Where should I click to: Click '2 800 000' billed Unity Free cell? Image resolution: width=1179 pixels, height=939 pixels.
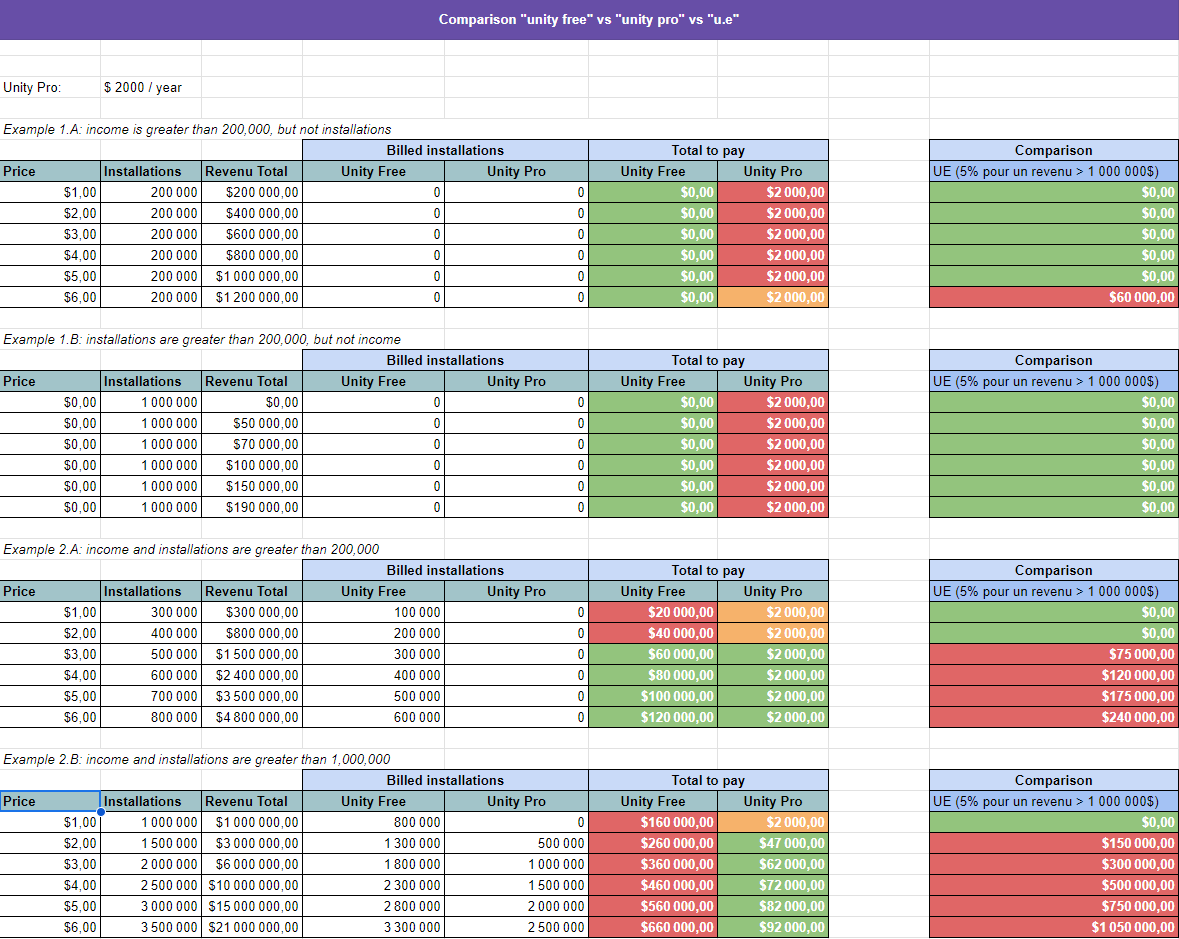pyautogui.click(x=373, y=907)
